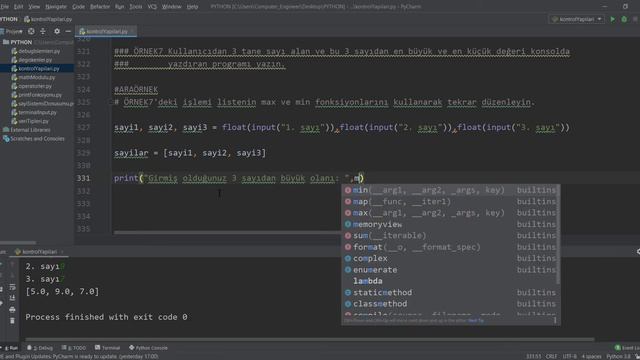Click the locate-file target icon in Project panel
This screenshot has height=360, width=640.
[31, 31]
